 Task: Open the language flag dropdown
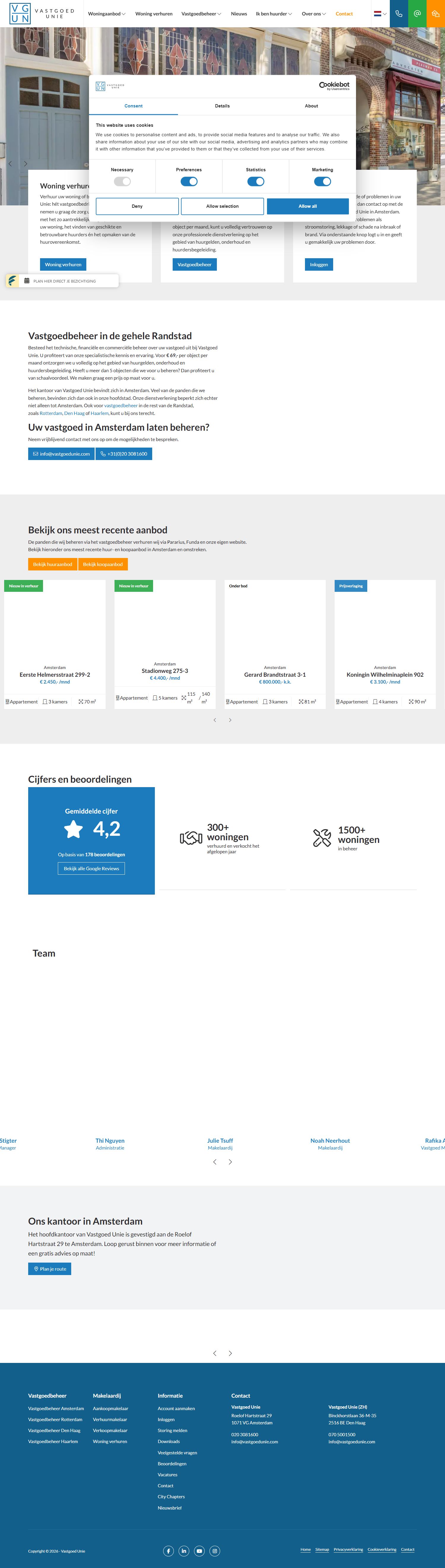coord(380,13)
